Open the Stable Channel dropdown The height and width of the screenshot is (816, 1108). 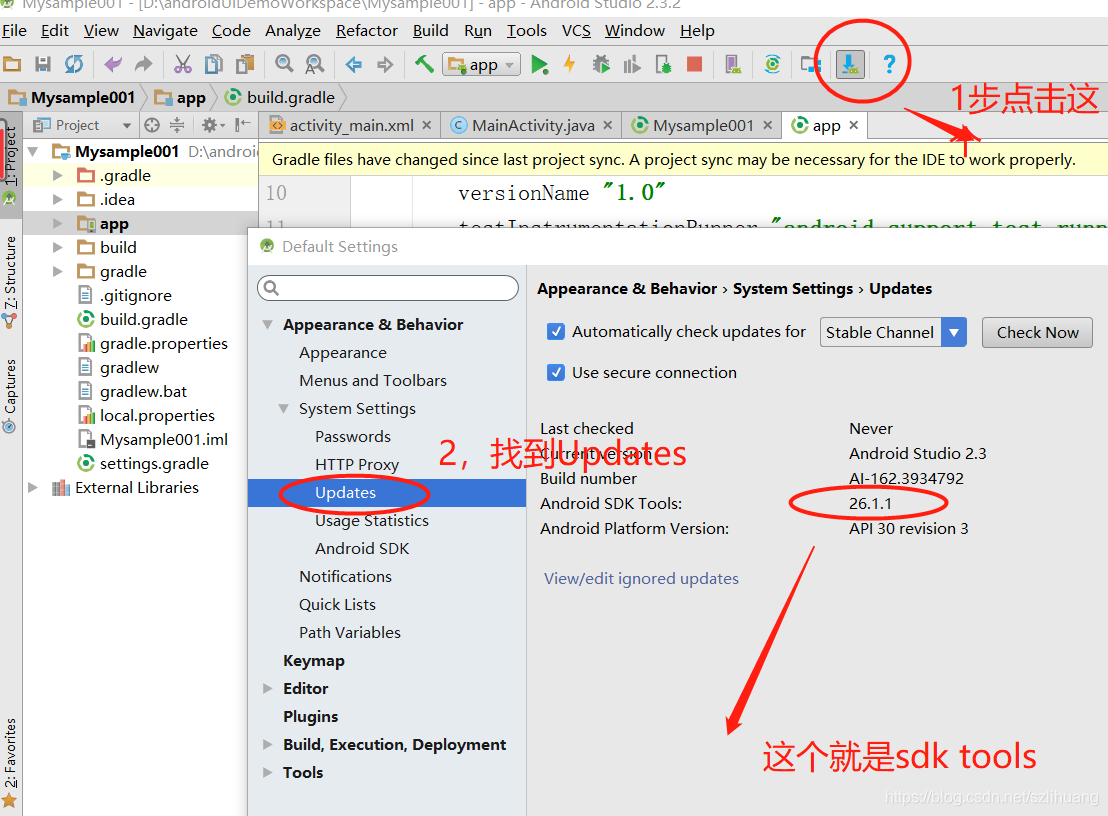(893, 332)
